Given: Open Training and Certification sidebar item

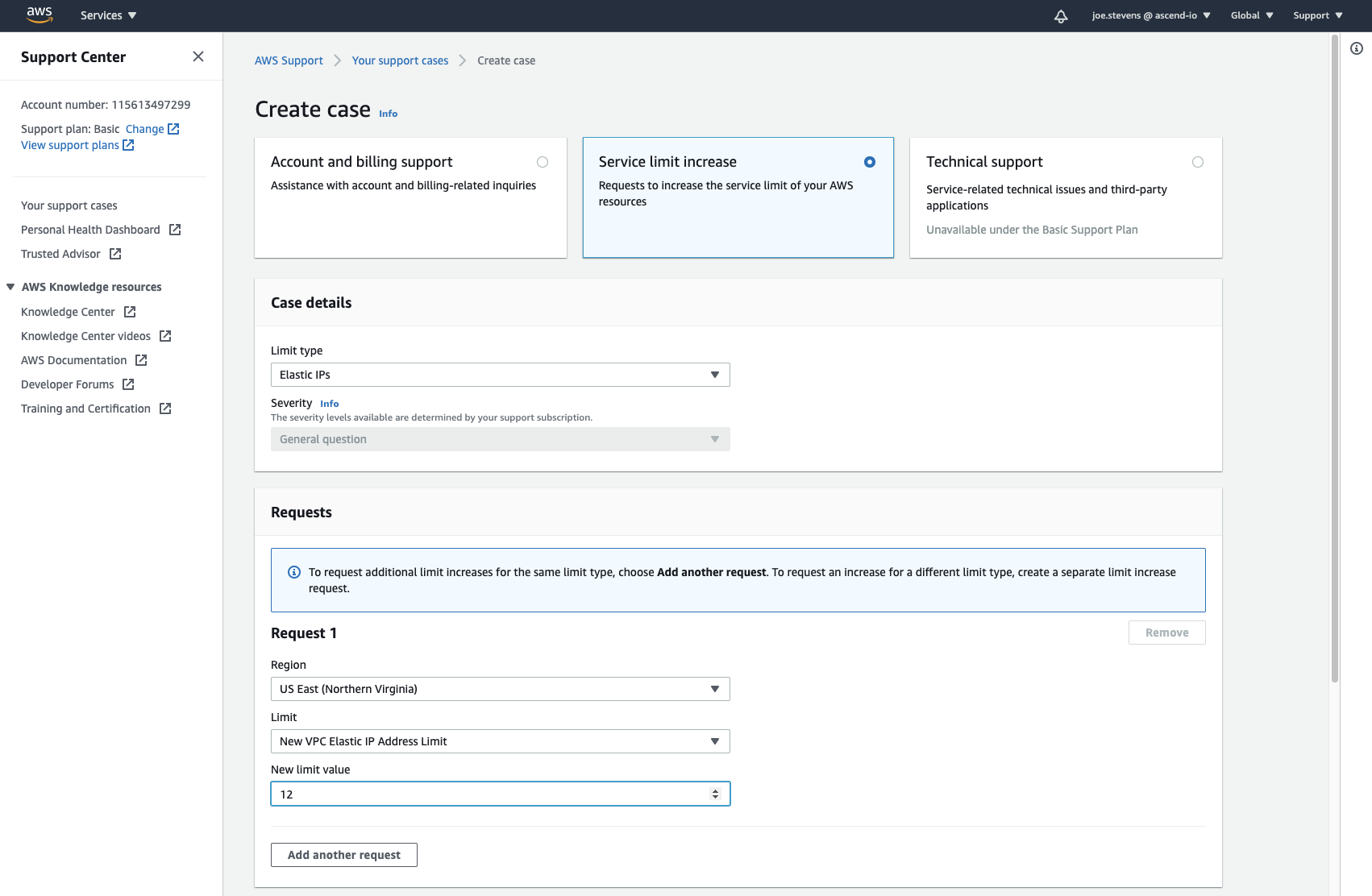Looking at the screenshot, I should (85, 409).
